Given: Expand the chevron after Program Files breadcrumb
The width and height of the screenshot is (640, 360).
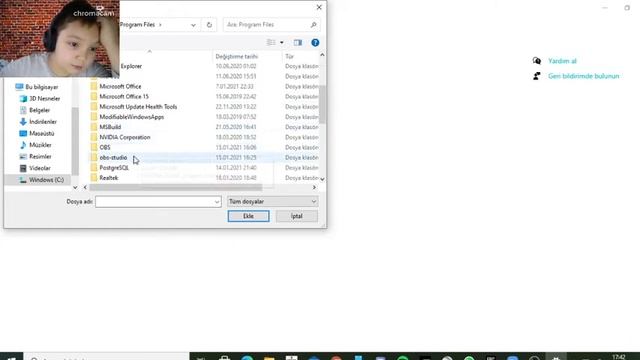Looking at the screenshot, I should click(x=160, y=25).
